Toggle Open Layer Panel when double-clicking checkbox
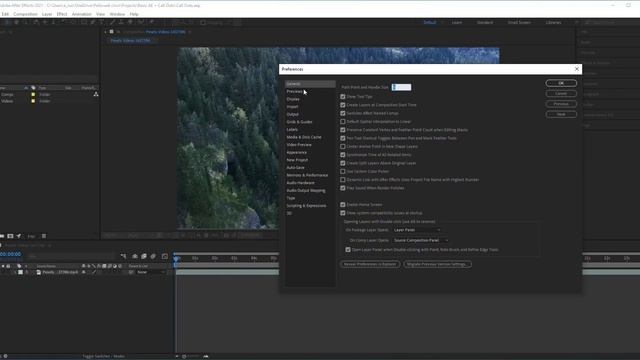Viewport: 640px width, 360px height. point(348,250)
